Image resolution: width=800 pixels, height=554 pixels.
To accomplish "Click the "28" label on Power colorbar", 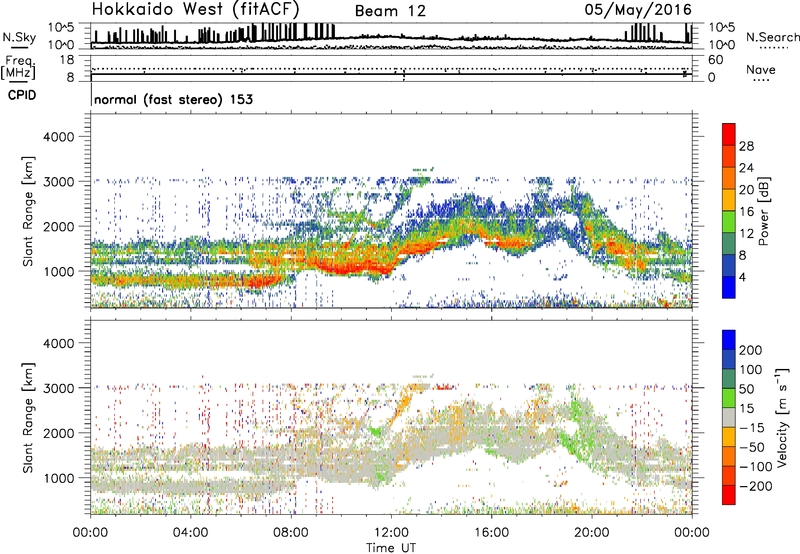I will (x=746, y=146).
